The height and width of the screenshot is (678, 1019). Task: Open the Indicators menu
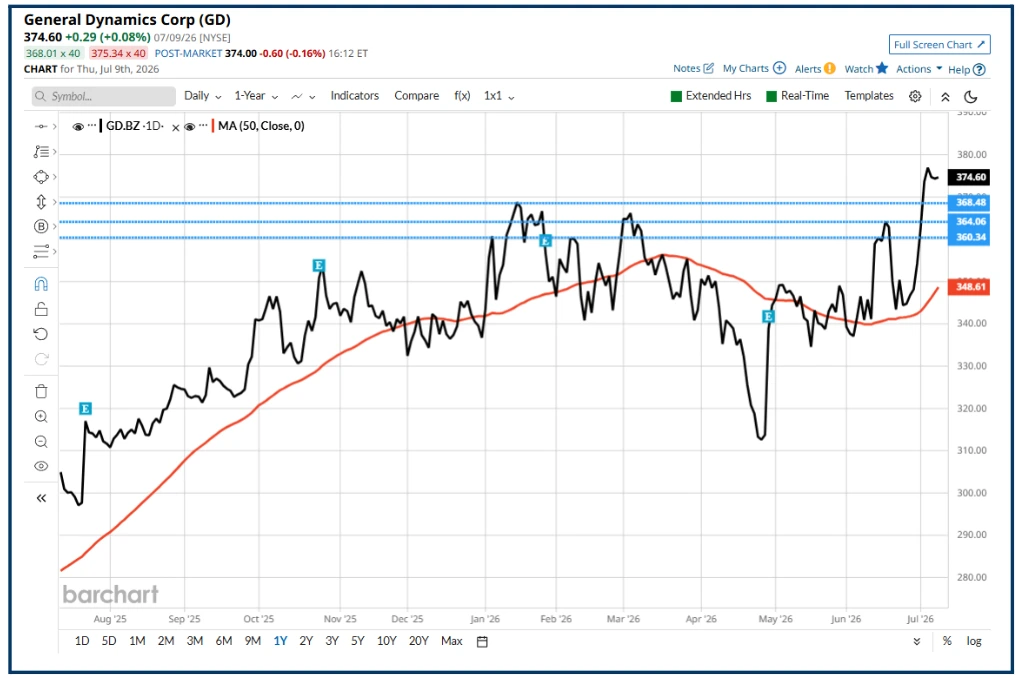tap(354, 96)
